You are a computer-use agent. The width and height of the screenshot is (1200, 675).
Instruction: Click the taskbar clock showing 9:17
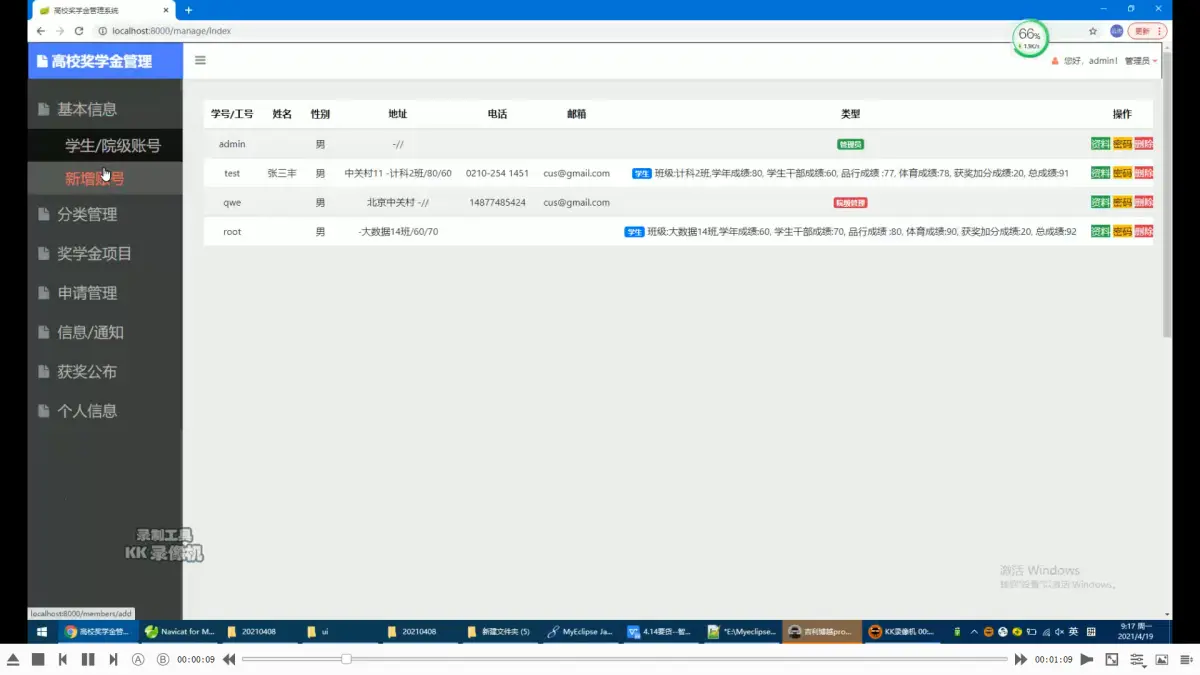pos(1136,632)
